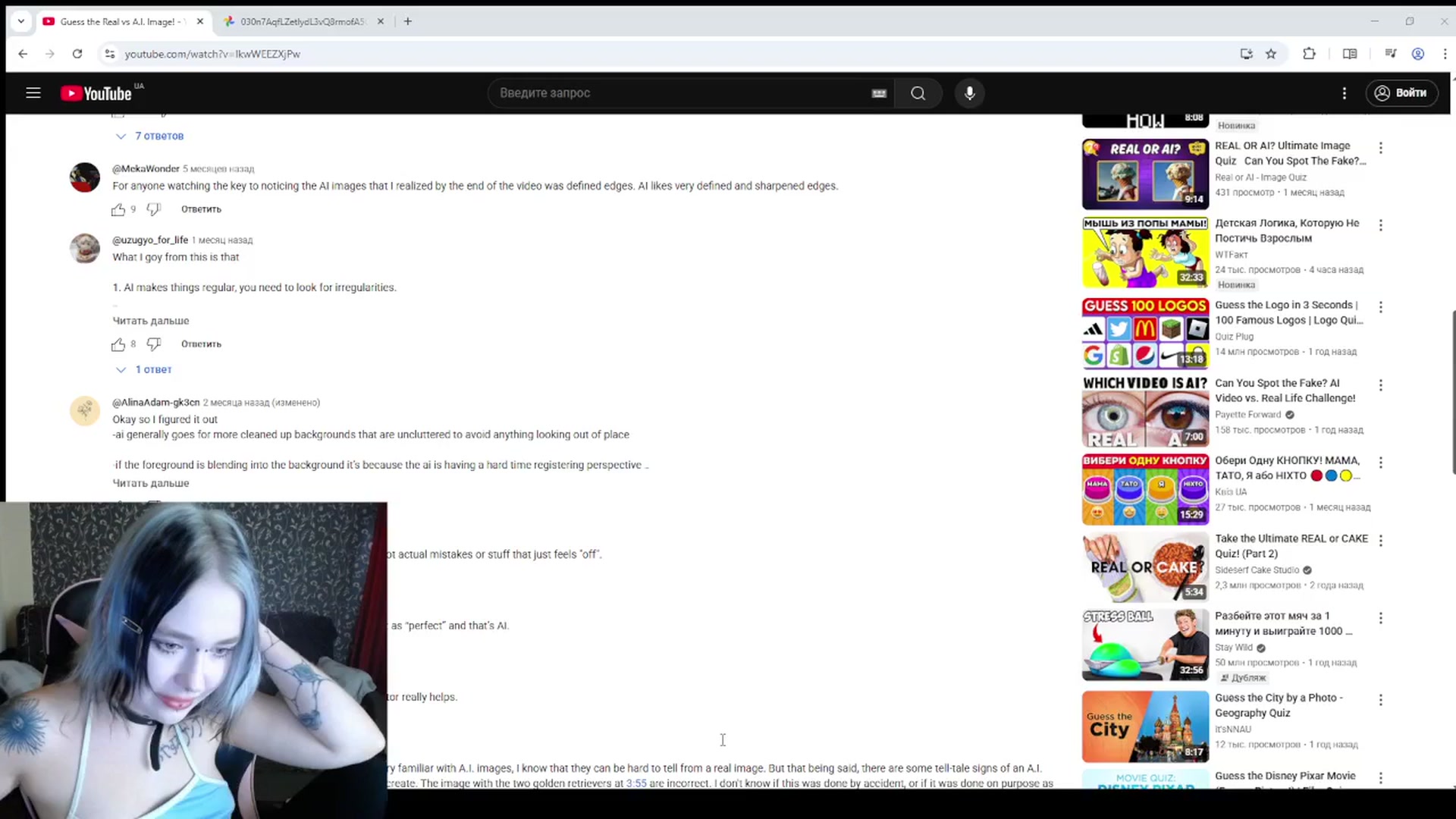The width and height of the screenshot is (1456, 819).
Task: Expand @AlinaAdam-gk3cn comment with Читать дальше
Action: coord(151,483)
